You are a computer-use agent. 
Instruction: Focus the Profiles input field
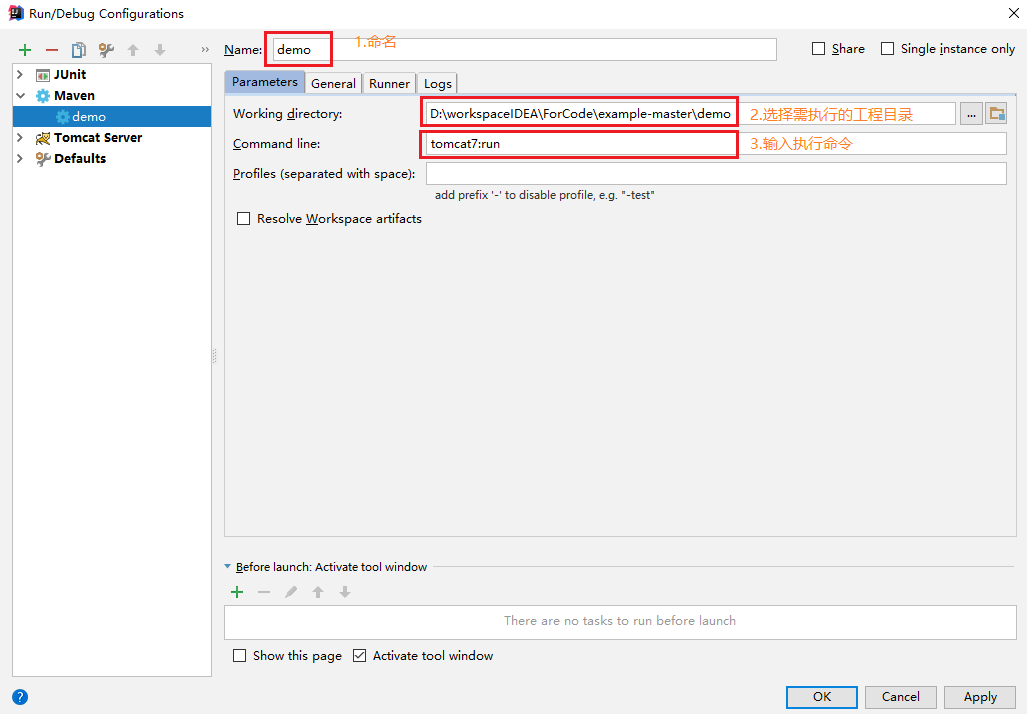(x=716, y=174)
